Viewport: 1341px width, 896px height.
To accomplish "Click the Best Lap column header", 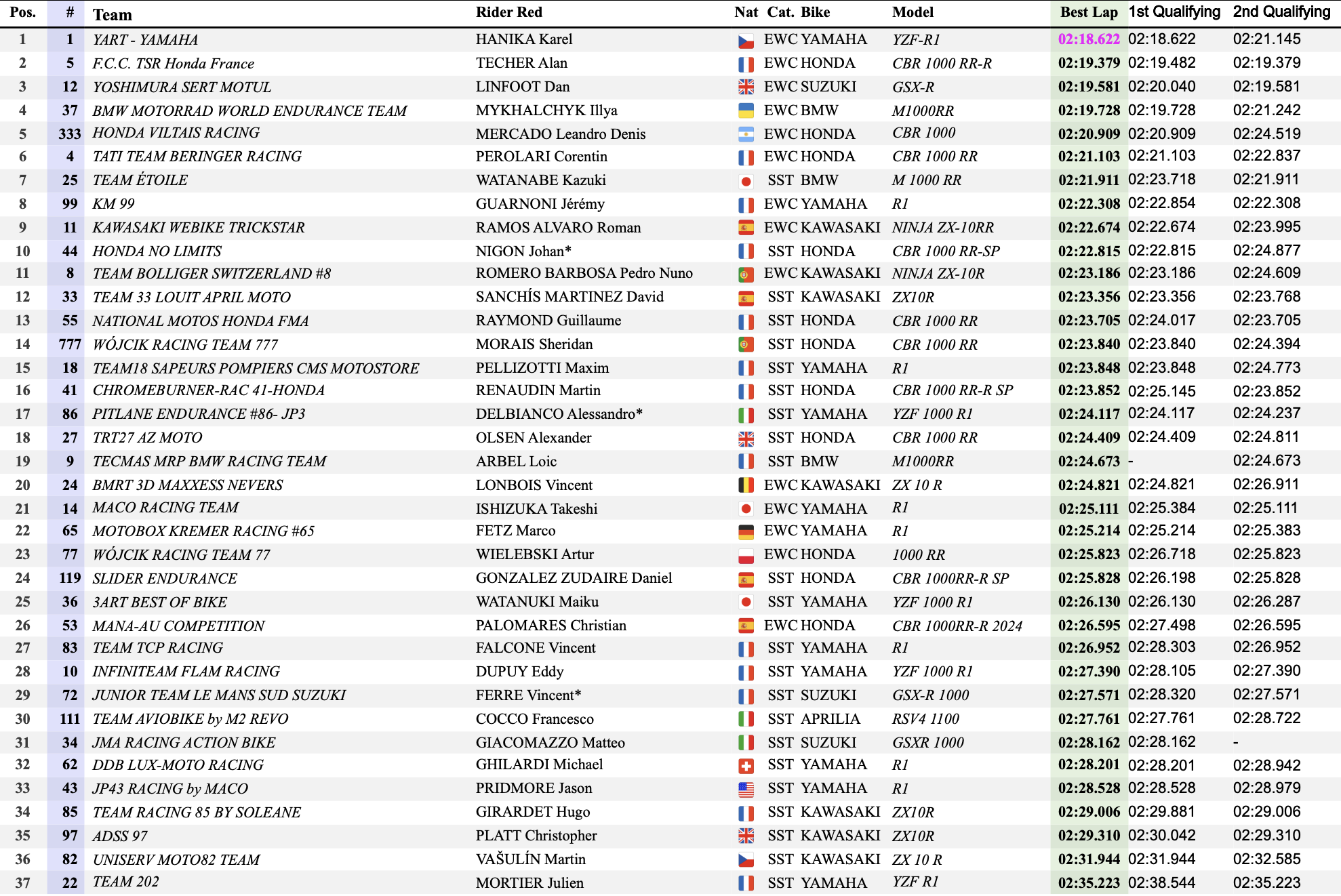I will tap(1089, 12).
